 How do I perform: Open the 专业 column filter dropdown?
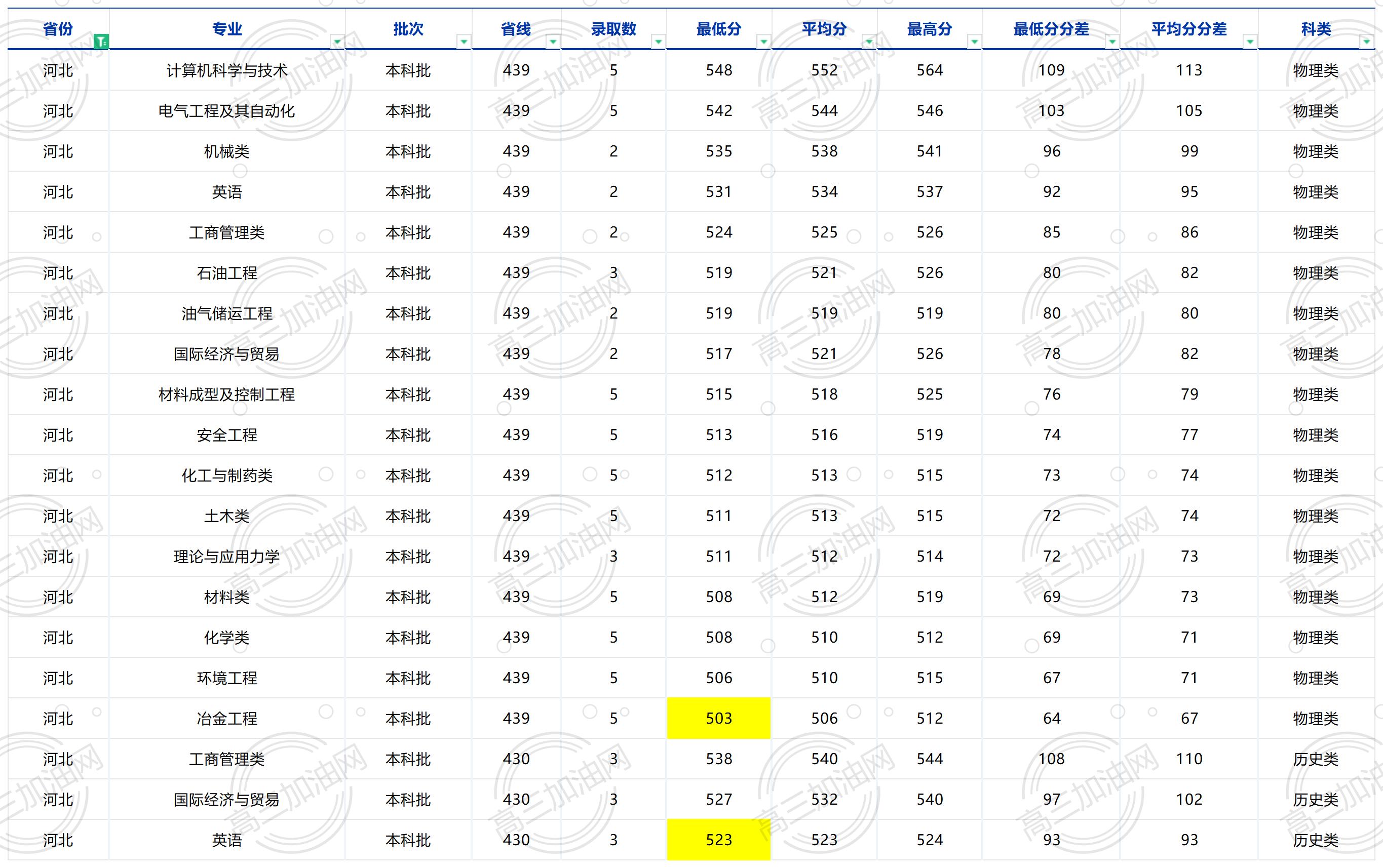pyautogui.click(x=337, y=42)
